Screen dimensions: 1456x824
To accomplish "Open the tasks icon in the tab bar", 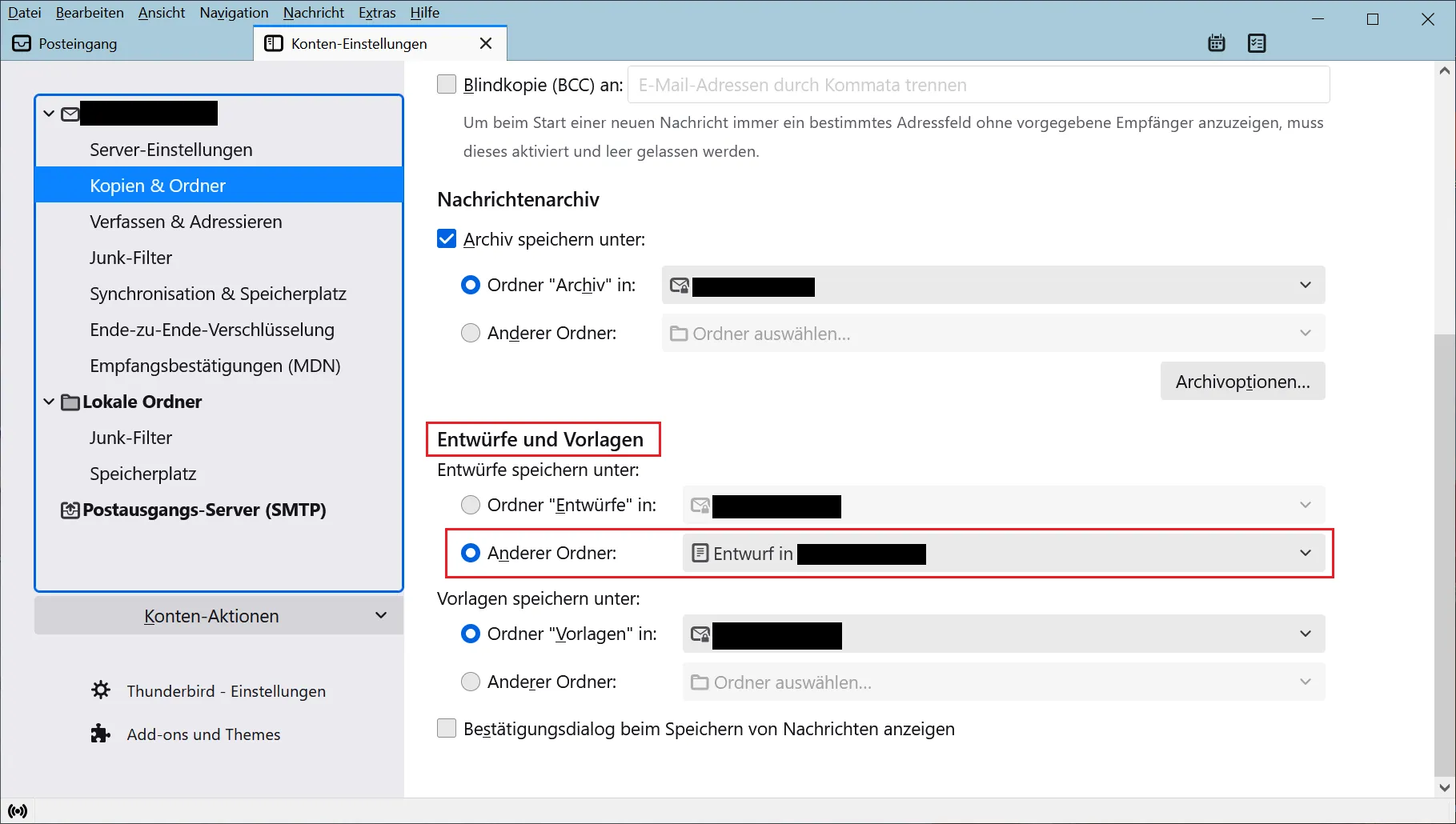I will click(x=1257, y=43).
